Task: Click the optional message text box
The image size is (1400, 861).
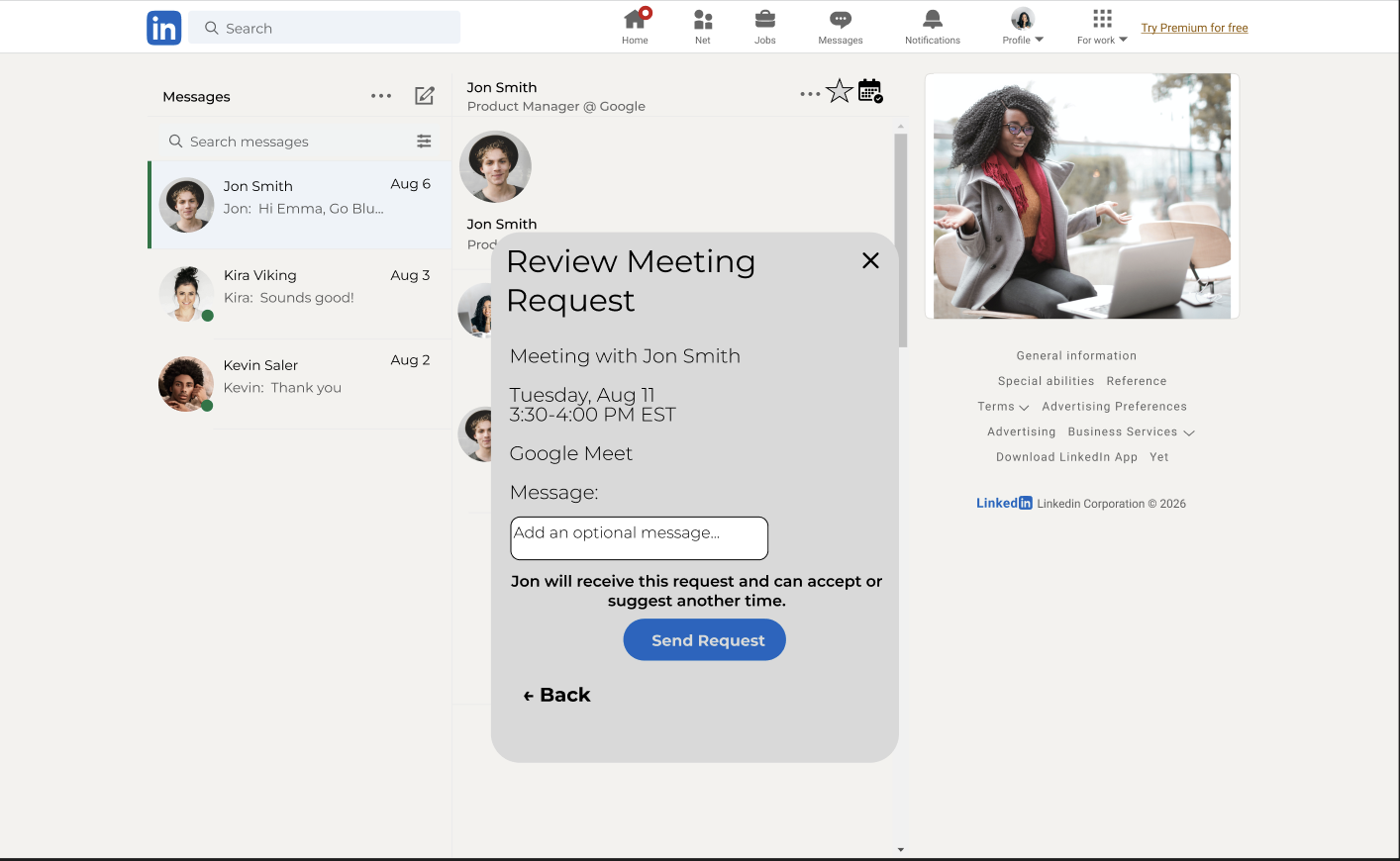Action: click(639, 538)
